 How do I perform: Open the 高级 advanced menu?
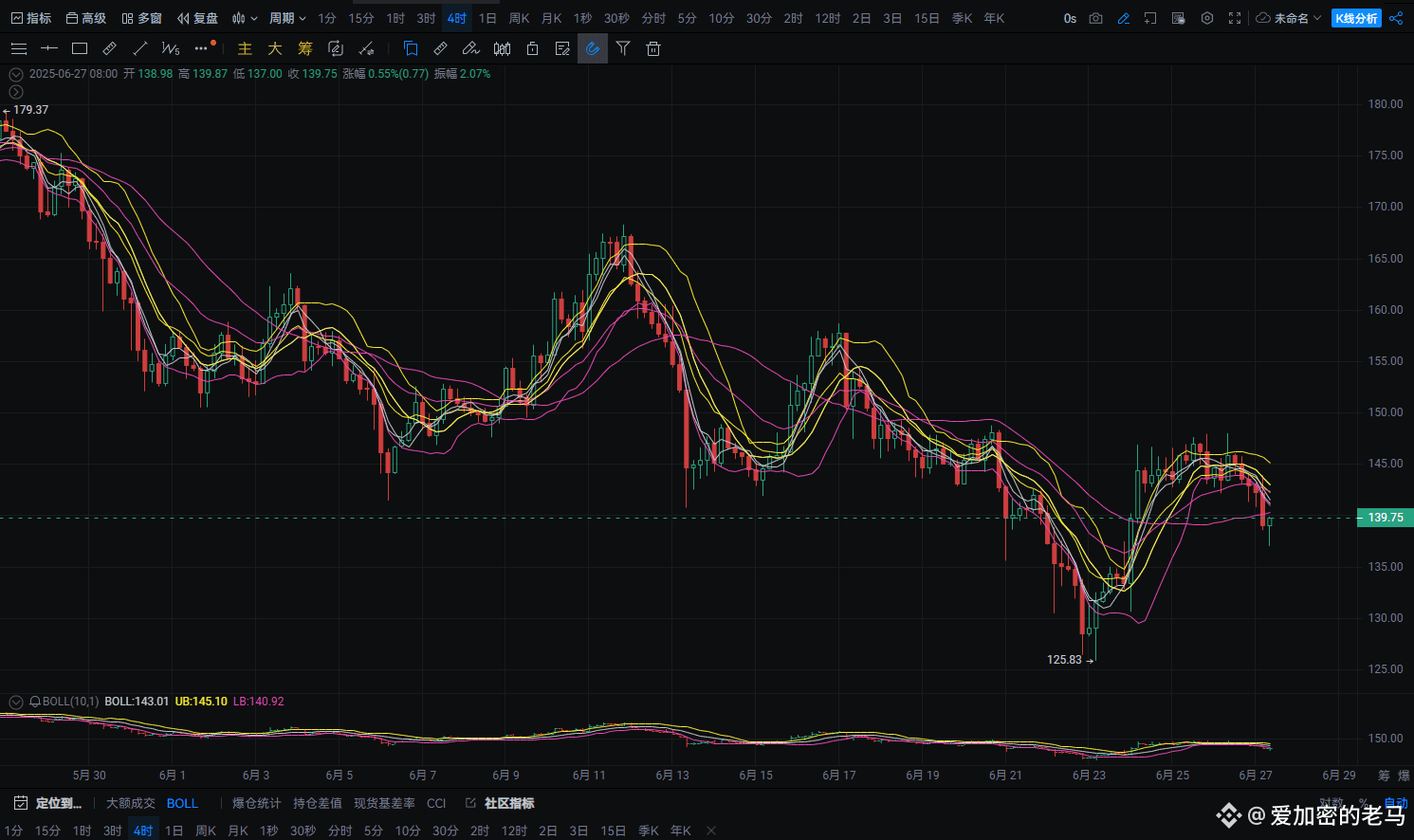(86, 18)
